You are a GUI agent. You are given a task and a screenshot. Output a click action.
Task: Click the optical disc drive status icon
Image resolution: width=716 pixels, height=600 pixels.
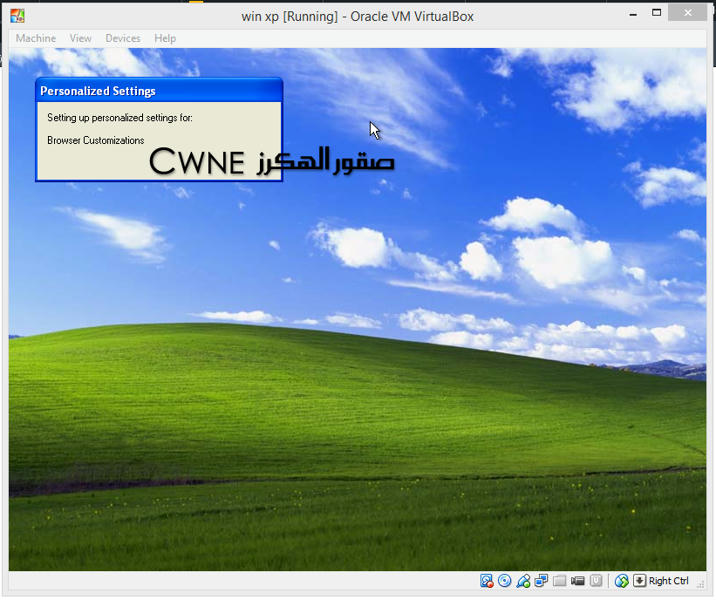pyautogui.click(x=505, y=581)
